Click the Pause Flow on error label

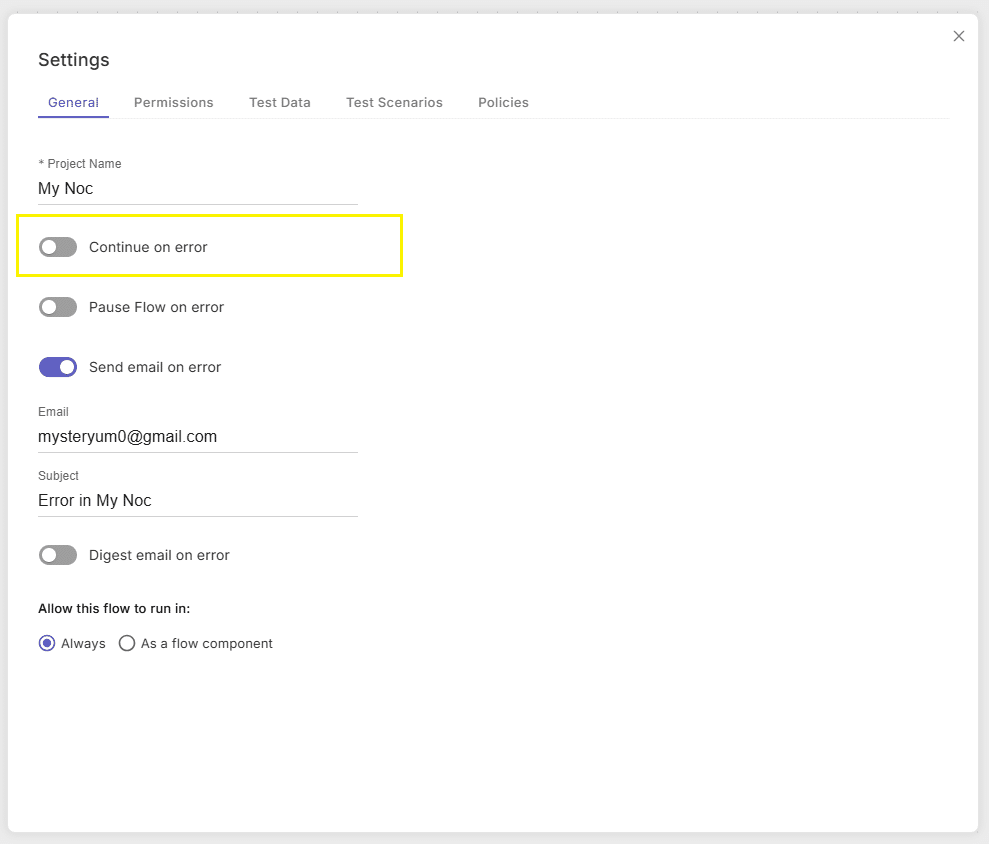pos(156,307)
